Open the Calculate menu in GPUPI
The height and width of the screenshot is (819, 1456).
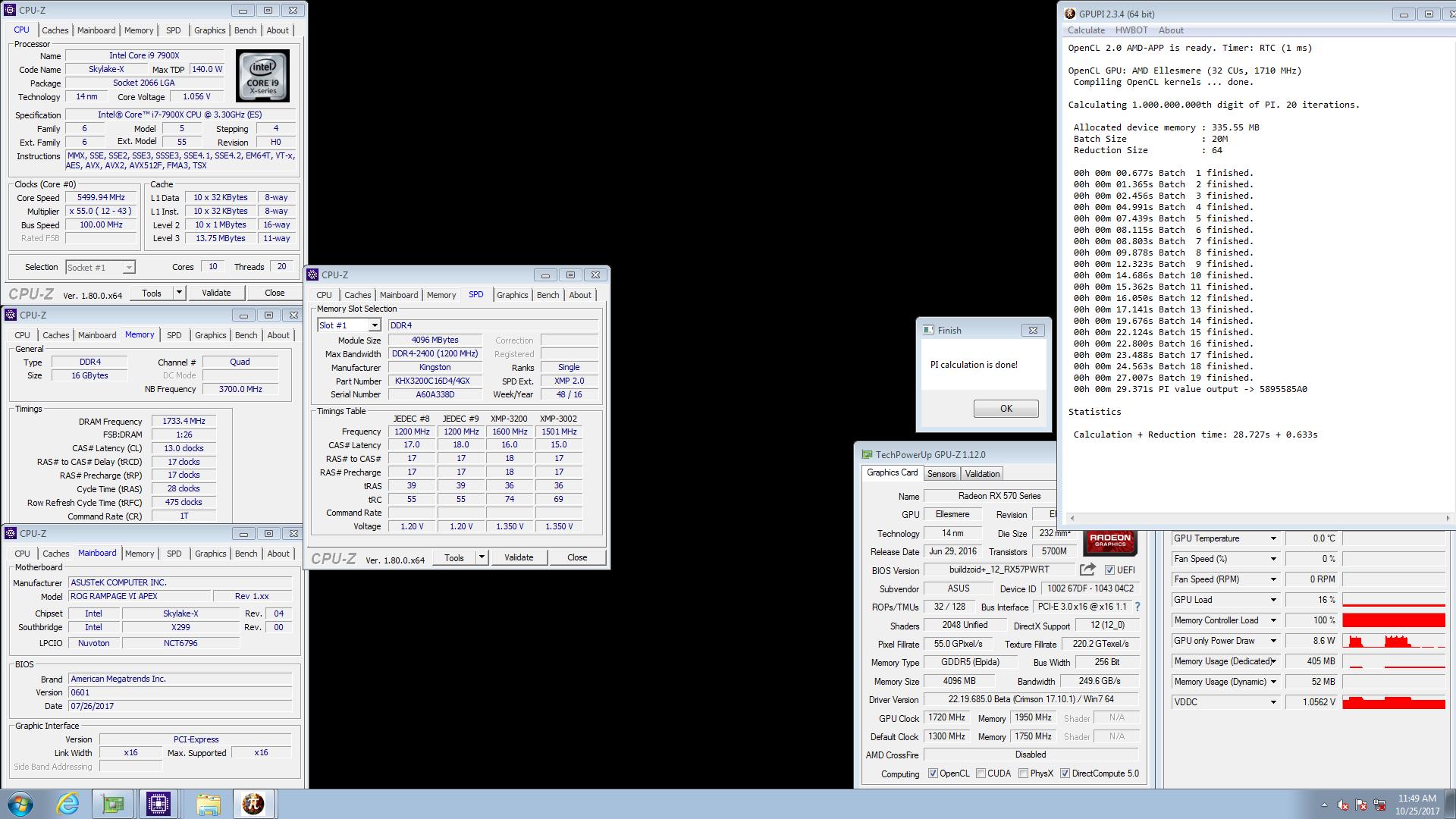pyautogui.click(x=1086, y=30)
